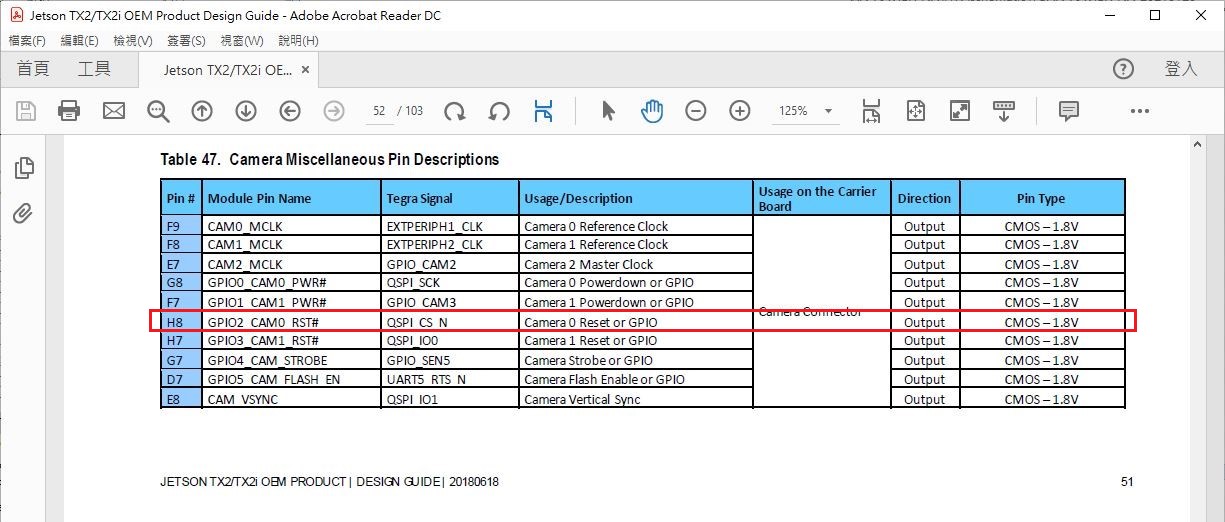Click Table 47 caption heading

330,159
